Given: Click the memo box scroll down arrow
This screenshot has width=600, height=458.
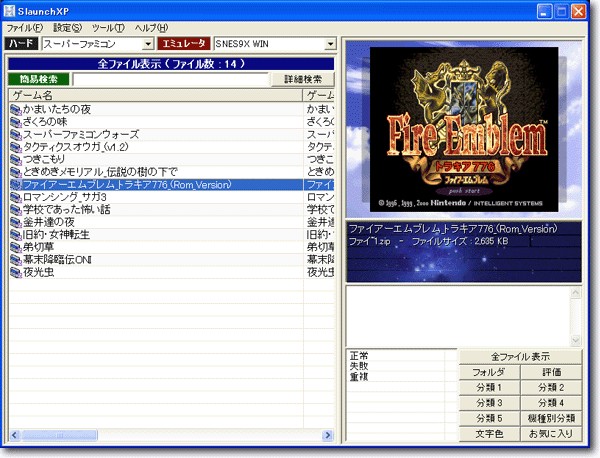Looking at the screenshot, I should (576, 340).
